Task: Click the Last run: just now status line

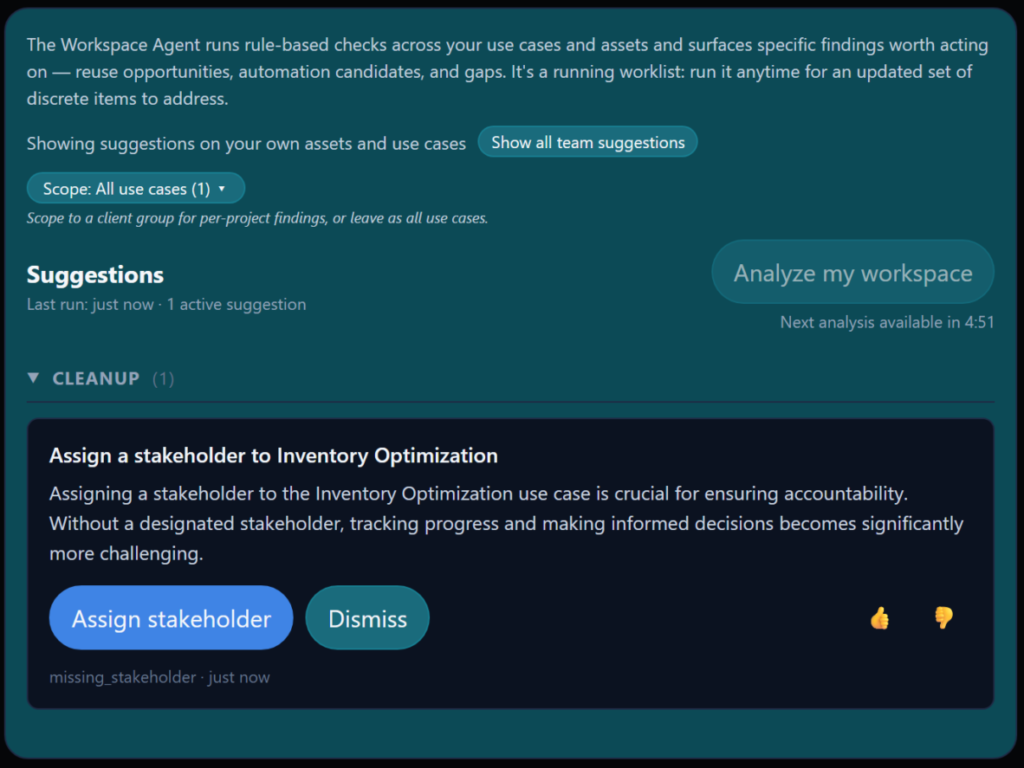Action: click(167, 304)
